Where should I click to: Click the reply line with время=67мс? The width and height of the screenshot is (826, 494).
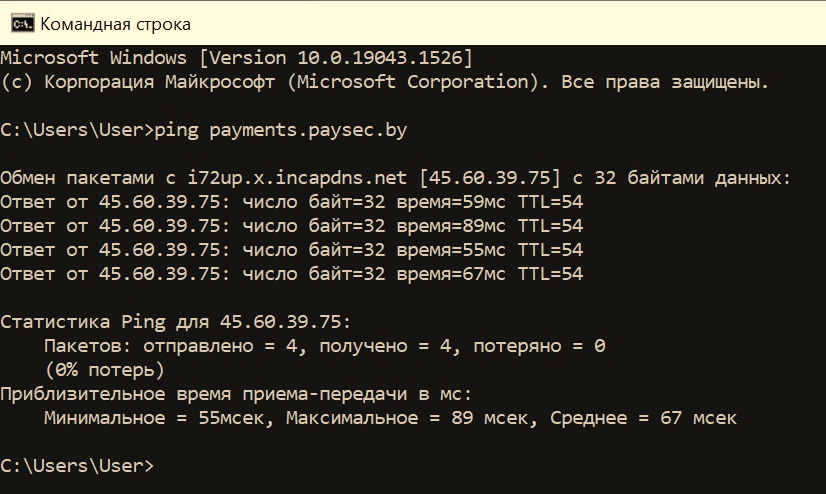pos(292,274)
